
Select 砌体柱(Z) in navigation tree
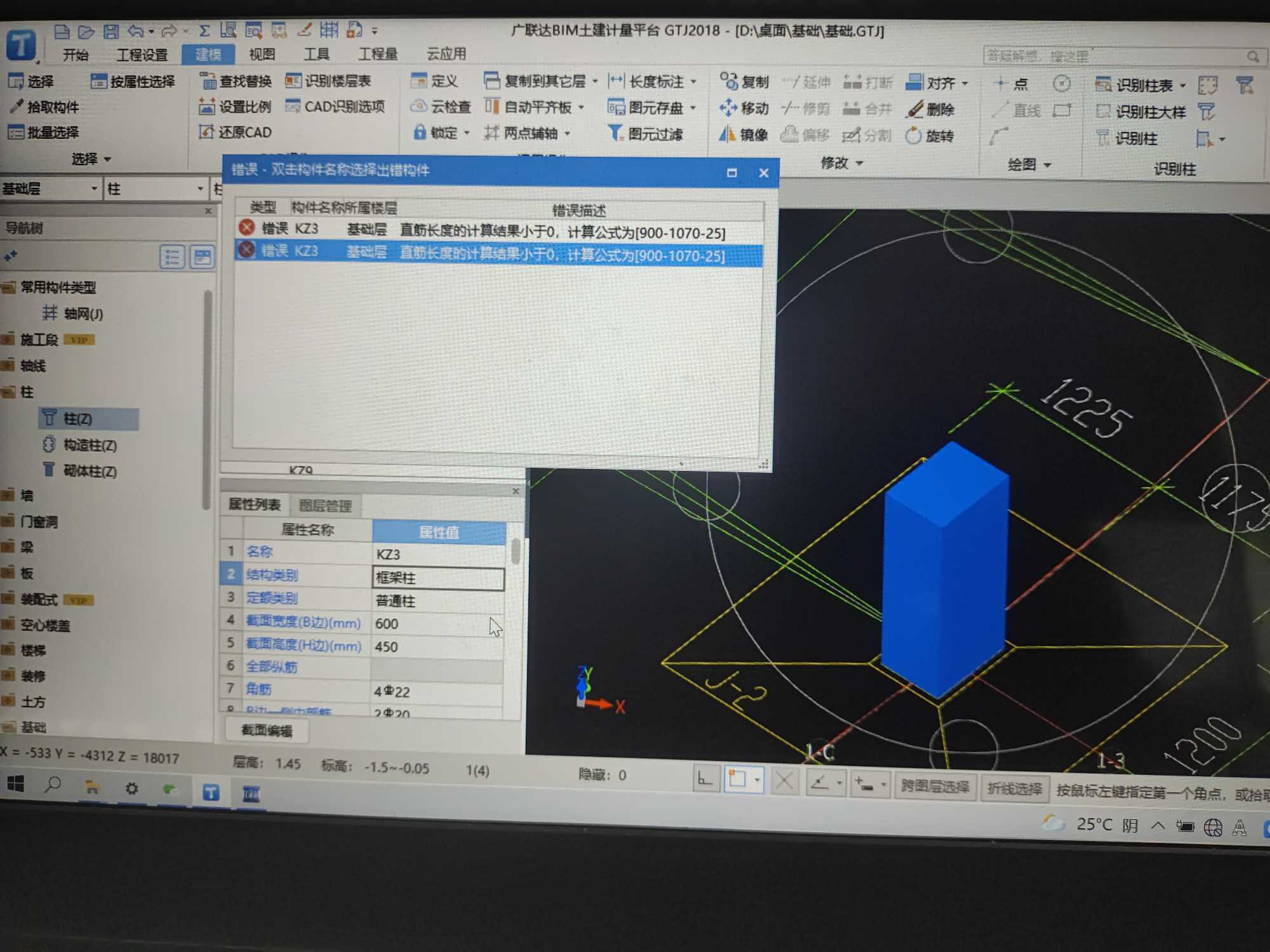click(80, 470)
